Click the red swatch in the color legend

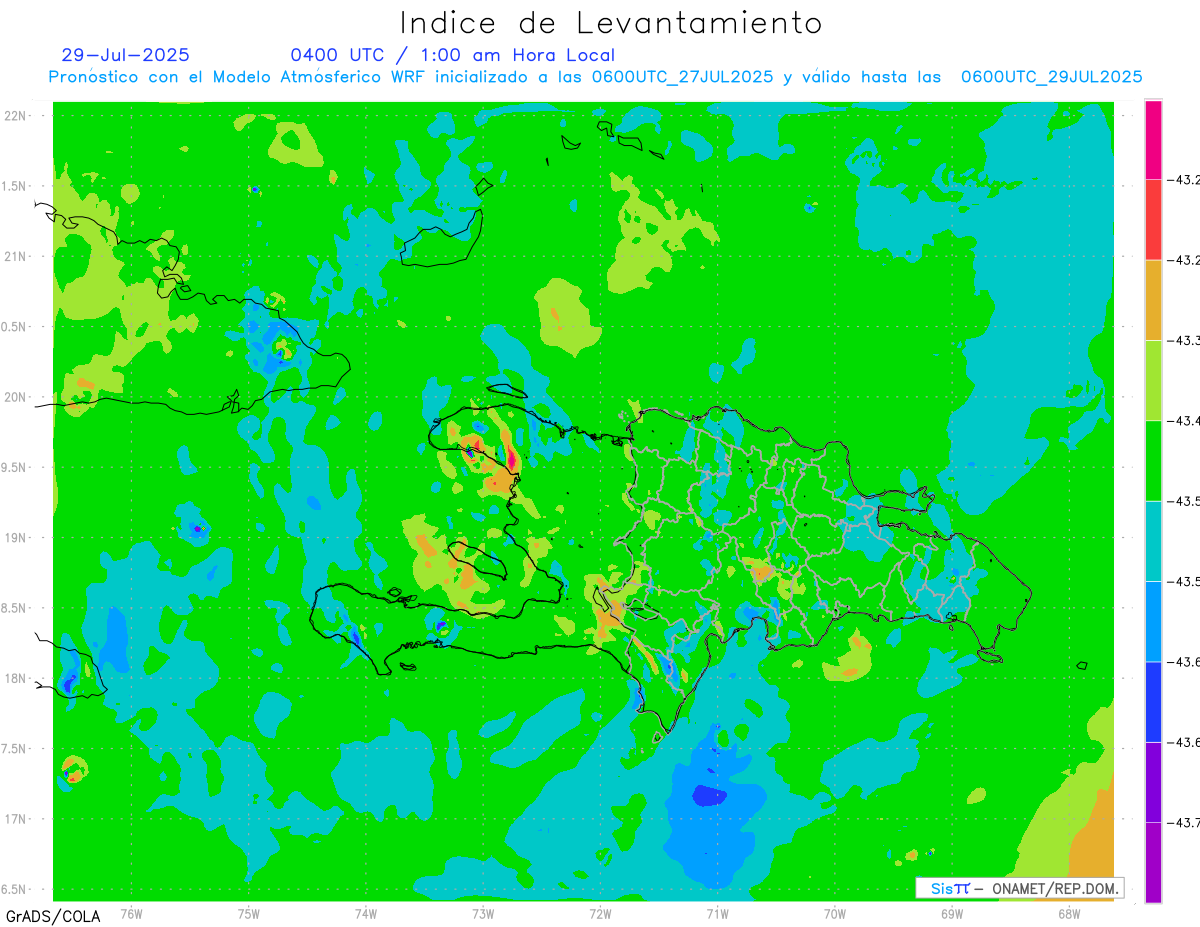click(1153, 220)
